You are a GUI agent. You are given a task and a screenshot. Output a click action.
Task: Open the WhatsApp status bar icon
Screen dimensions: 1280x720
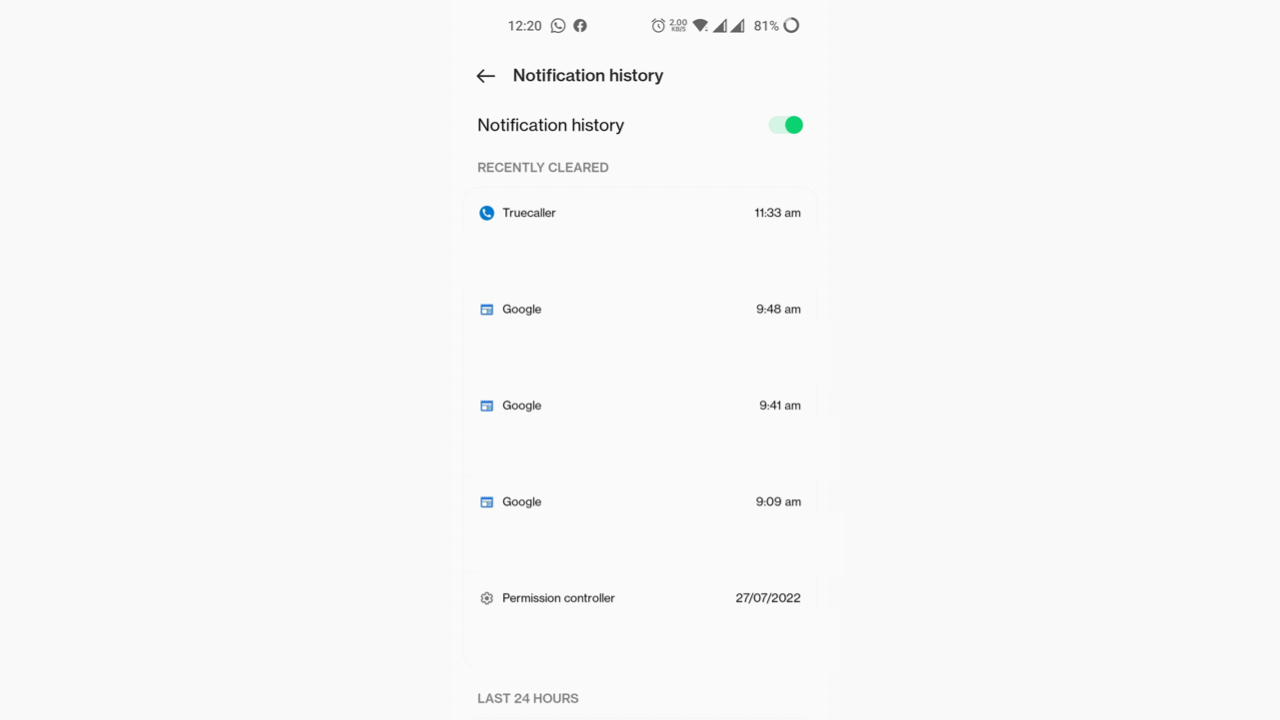558,26
